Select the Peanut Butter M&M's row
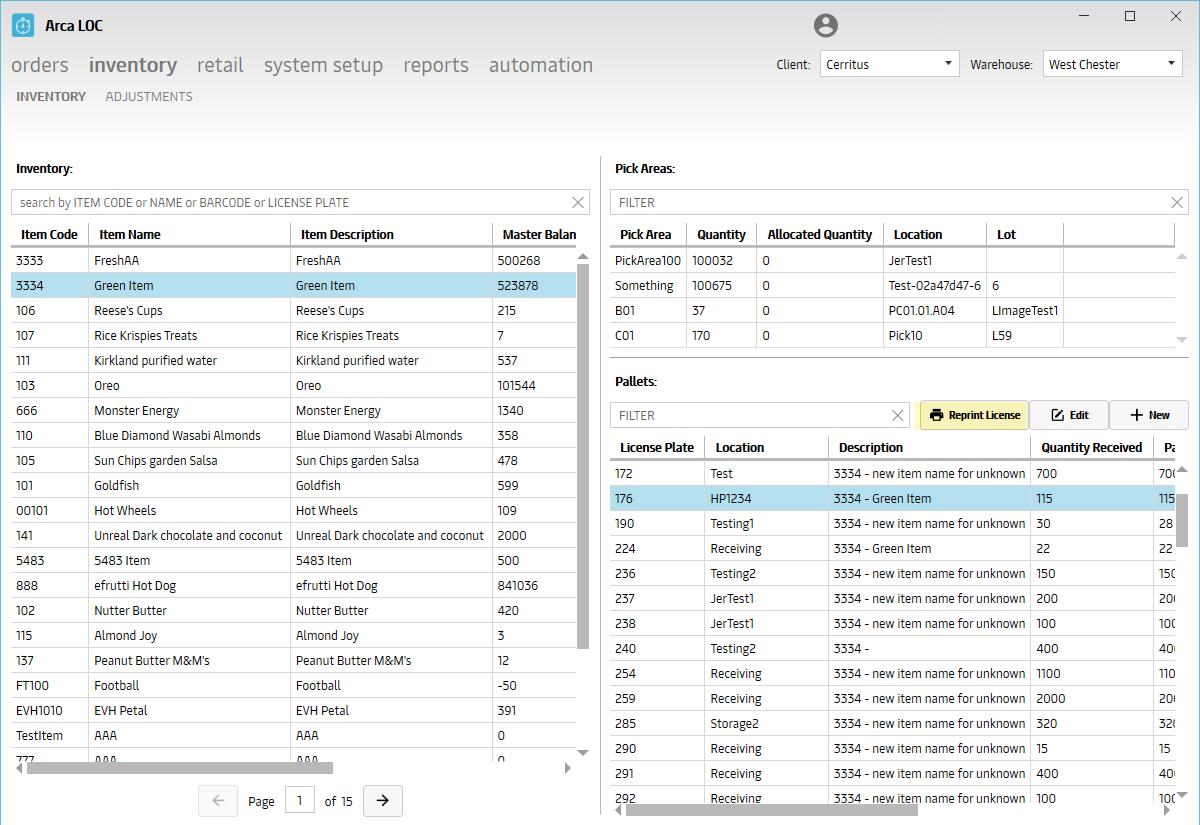This screenshot has height=825, width=1200. [x=293, y=660]
